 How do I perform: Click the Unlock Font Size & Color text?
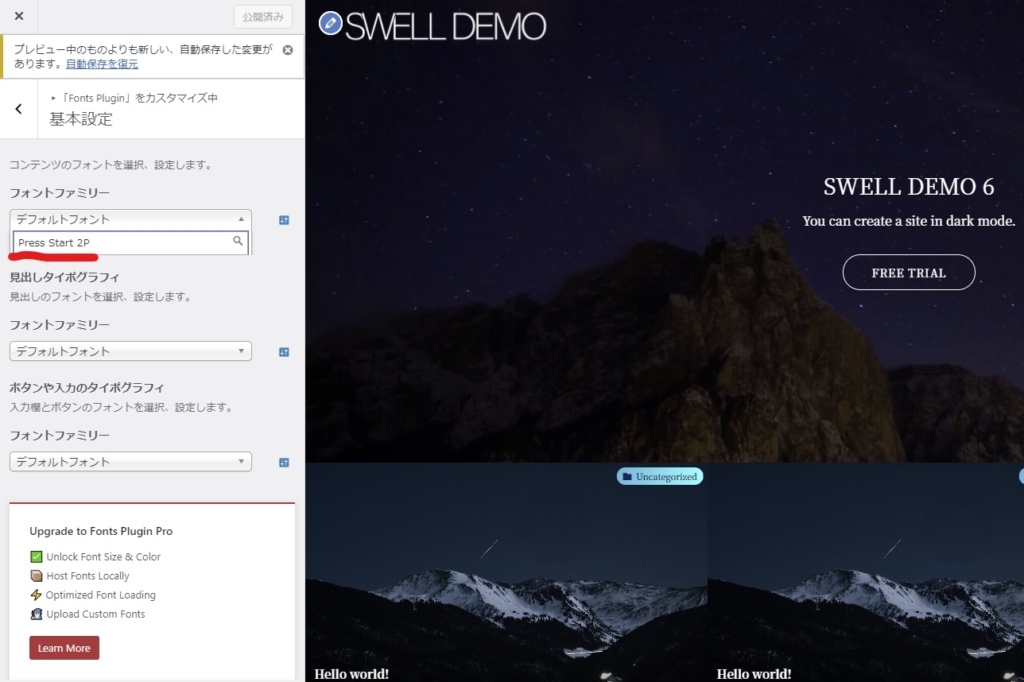(103, 557)
